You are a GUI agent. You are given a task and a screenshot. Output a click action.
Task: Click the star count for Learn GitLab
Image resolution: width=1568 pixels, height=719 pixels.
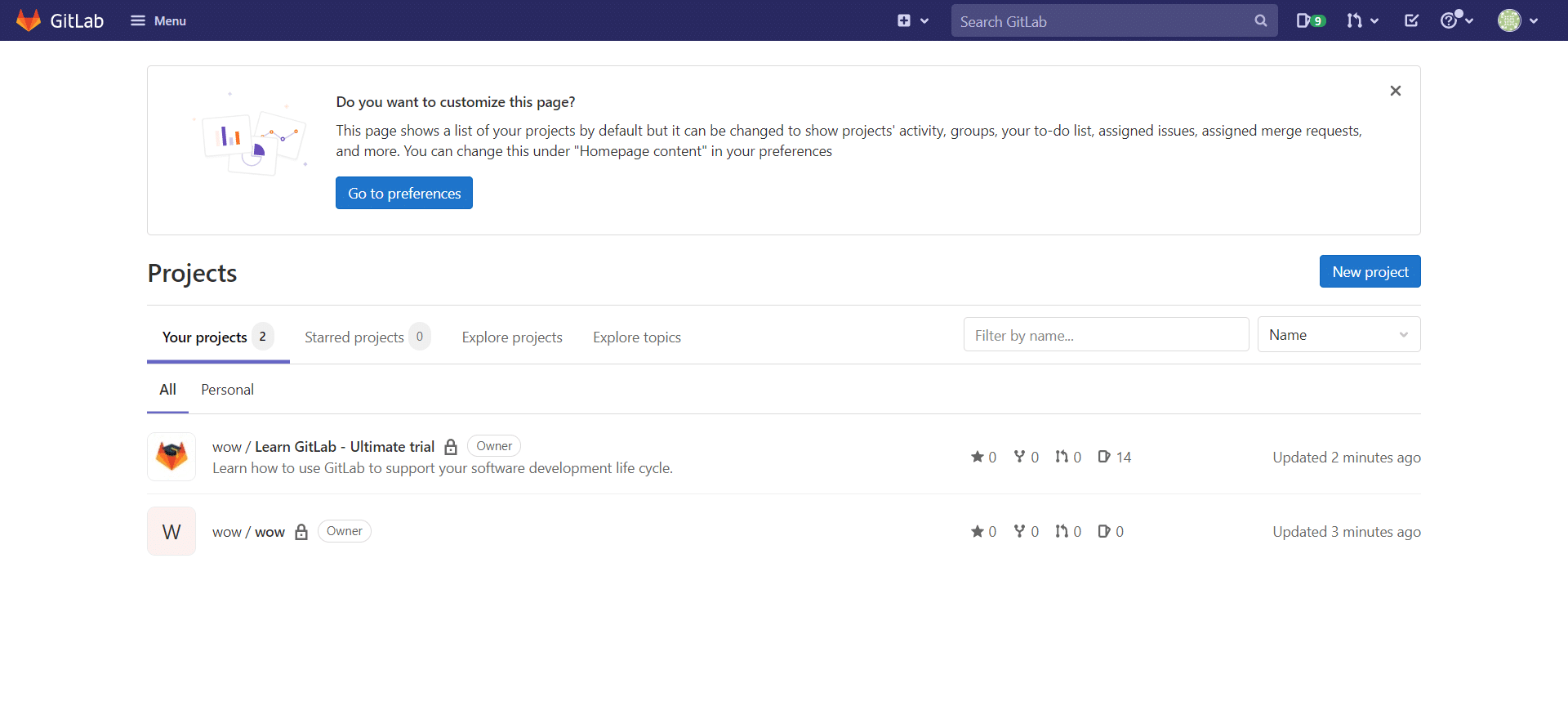click(983, 457)
